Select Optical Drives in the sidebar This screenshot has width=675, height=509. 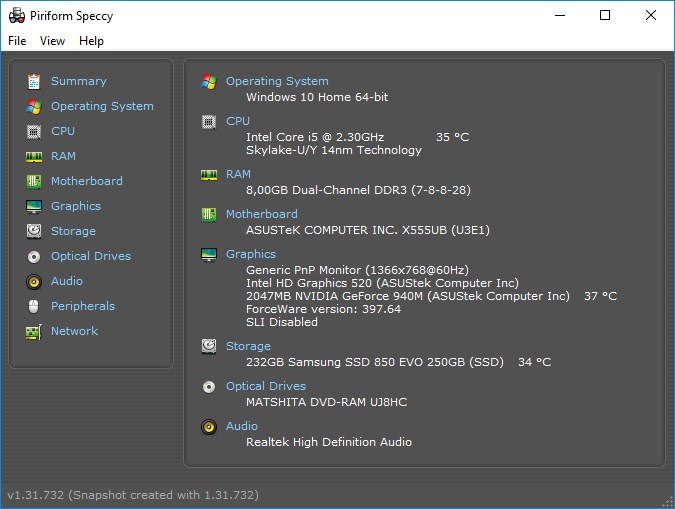click(91, 256)
